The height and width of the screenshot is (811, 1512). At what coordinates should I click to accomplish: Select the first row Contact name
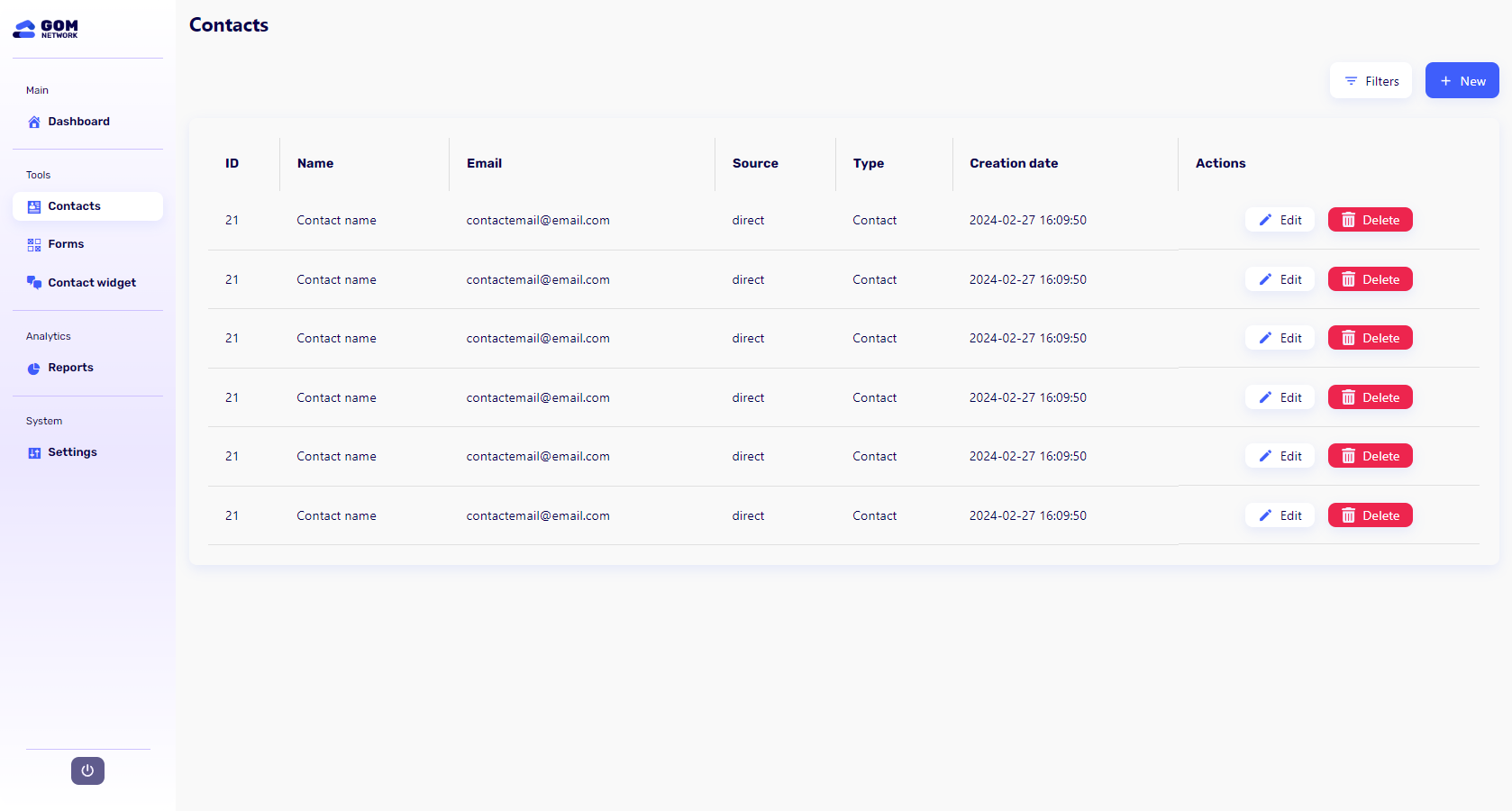(x=336, y=220)
